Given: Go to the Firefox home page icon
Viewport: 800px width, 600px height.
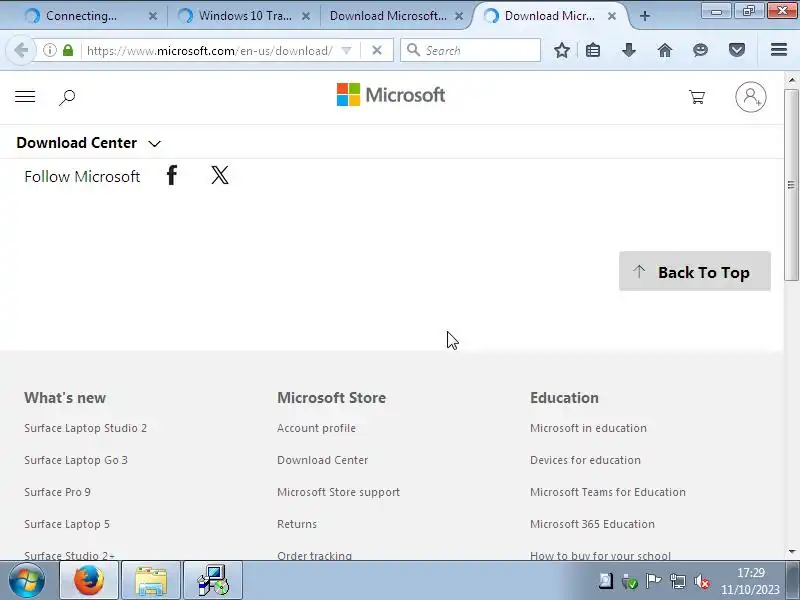Looking at the screenshot, I should (x=664, y=50).
